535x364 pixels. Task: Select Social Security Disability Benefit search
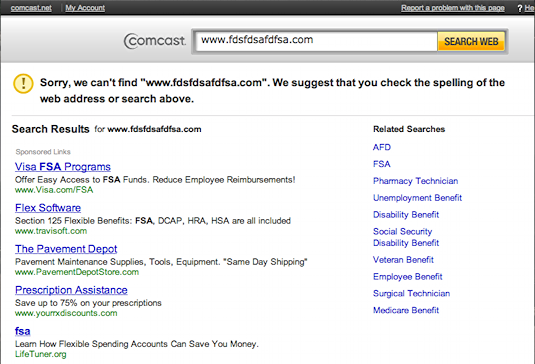406,237
